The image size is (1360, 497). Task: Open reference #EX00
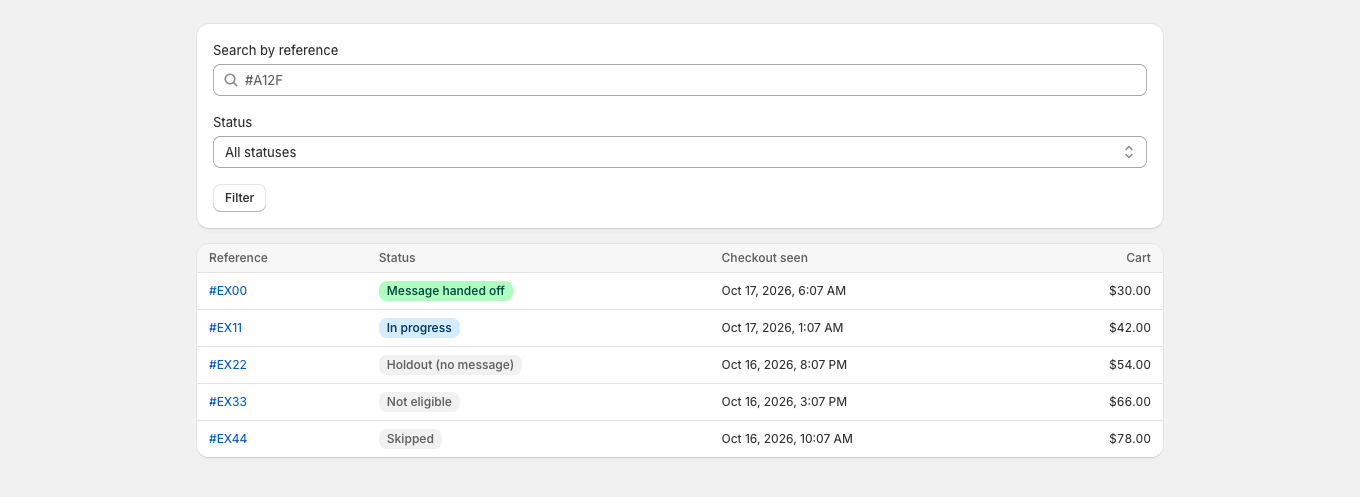[x=228, y=291]
